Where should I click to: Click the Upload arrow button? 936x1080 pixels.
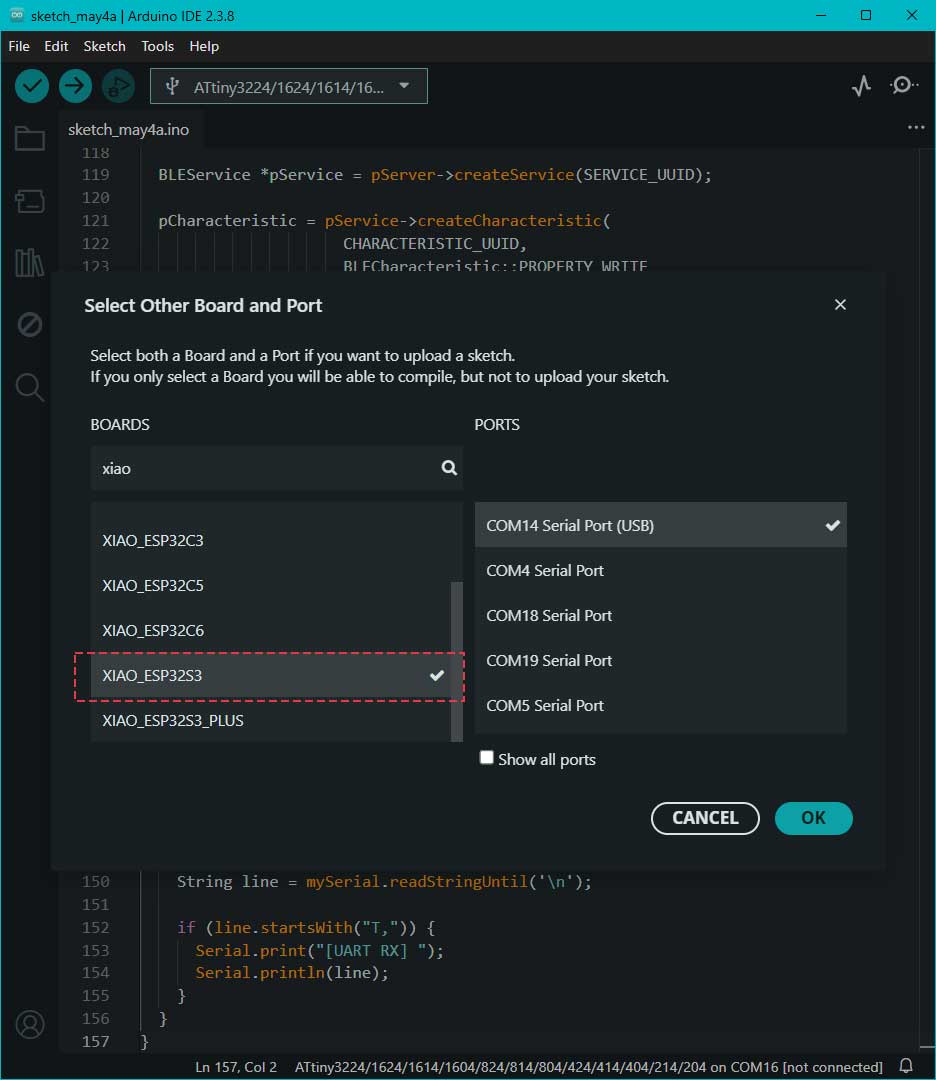point(75,86)
